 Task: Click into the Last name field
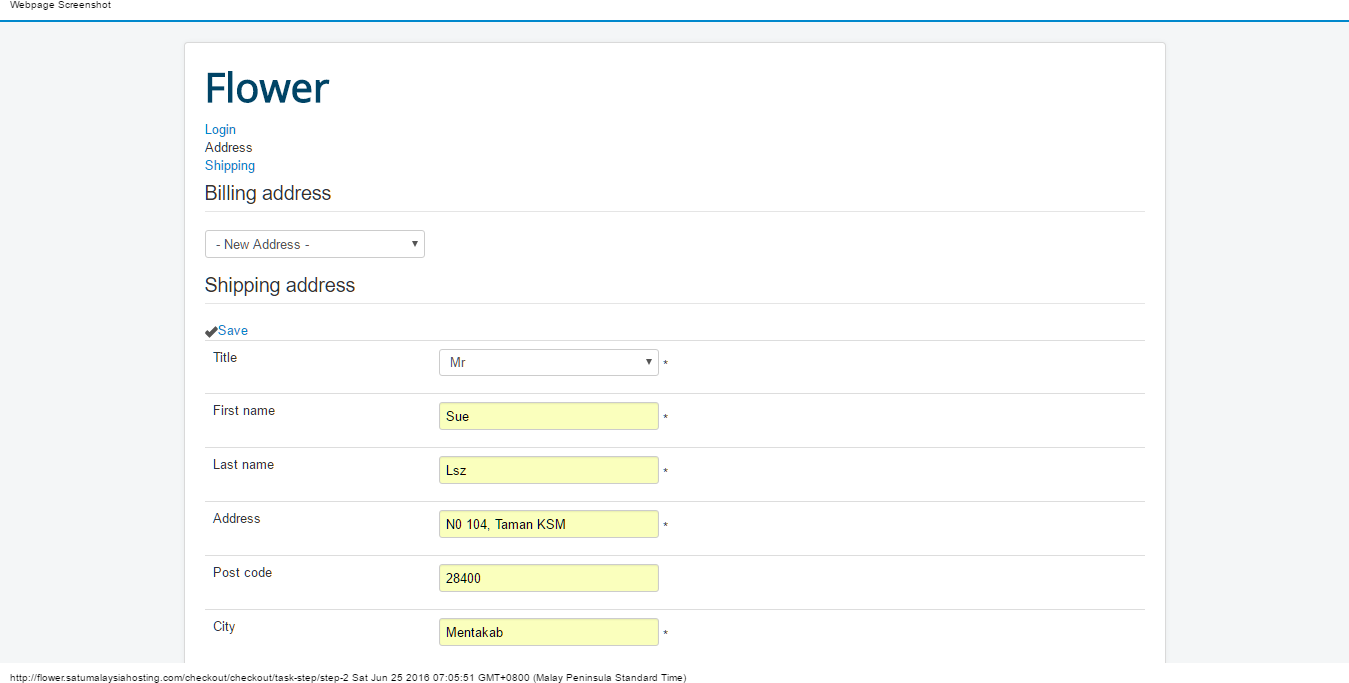(x=548, y=470)
